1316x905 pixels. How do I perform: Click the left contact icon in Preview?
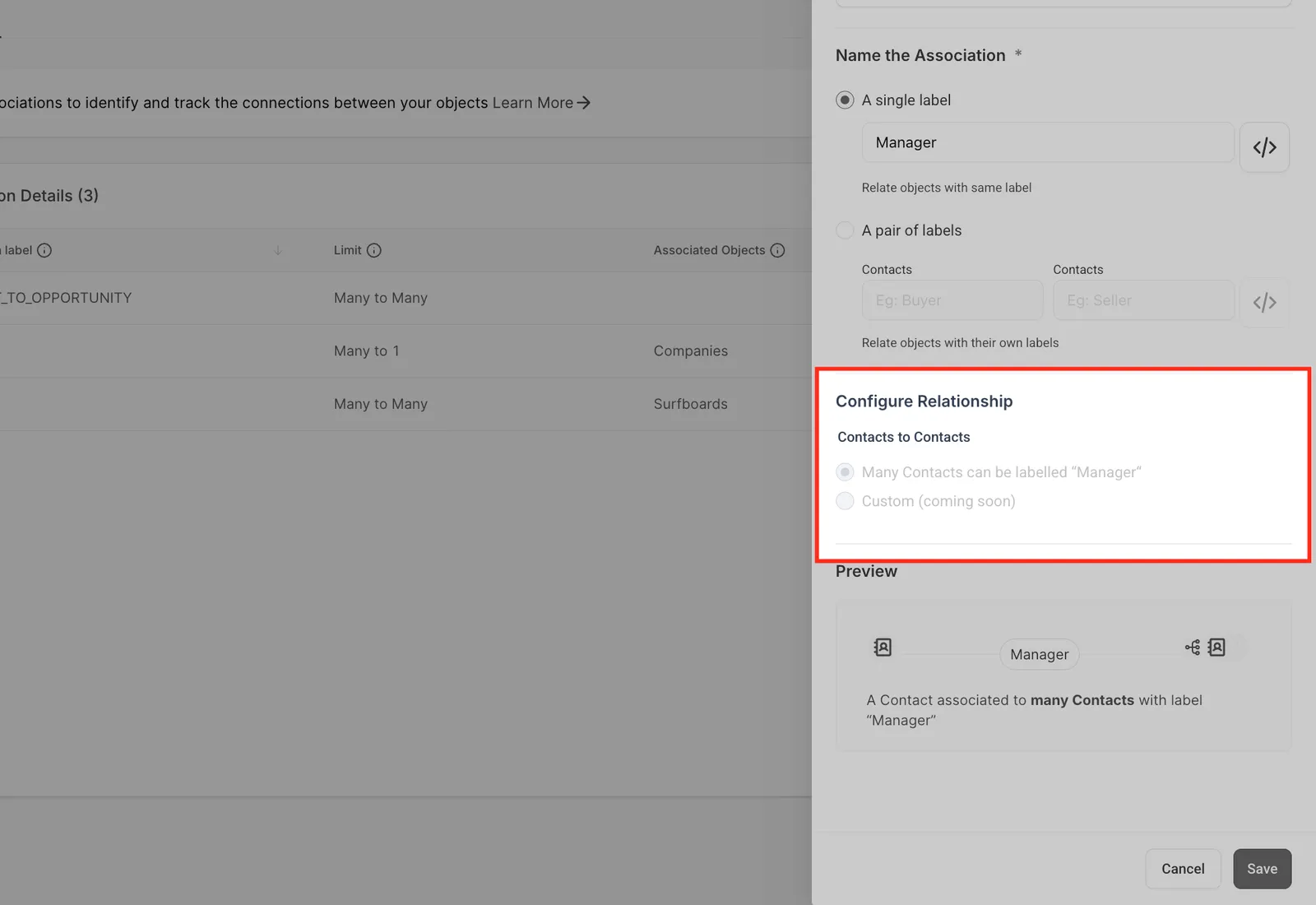[883, 647]
